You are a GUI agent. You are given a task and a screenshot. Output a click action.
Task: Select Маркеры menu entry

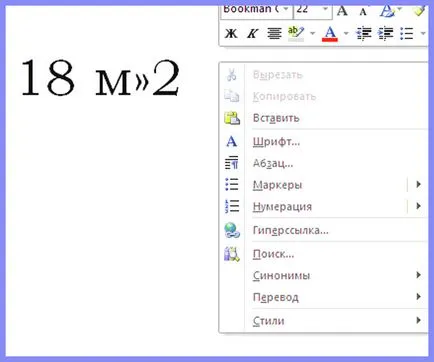[277, 185]
